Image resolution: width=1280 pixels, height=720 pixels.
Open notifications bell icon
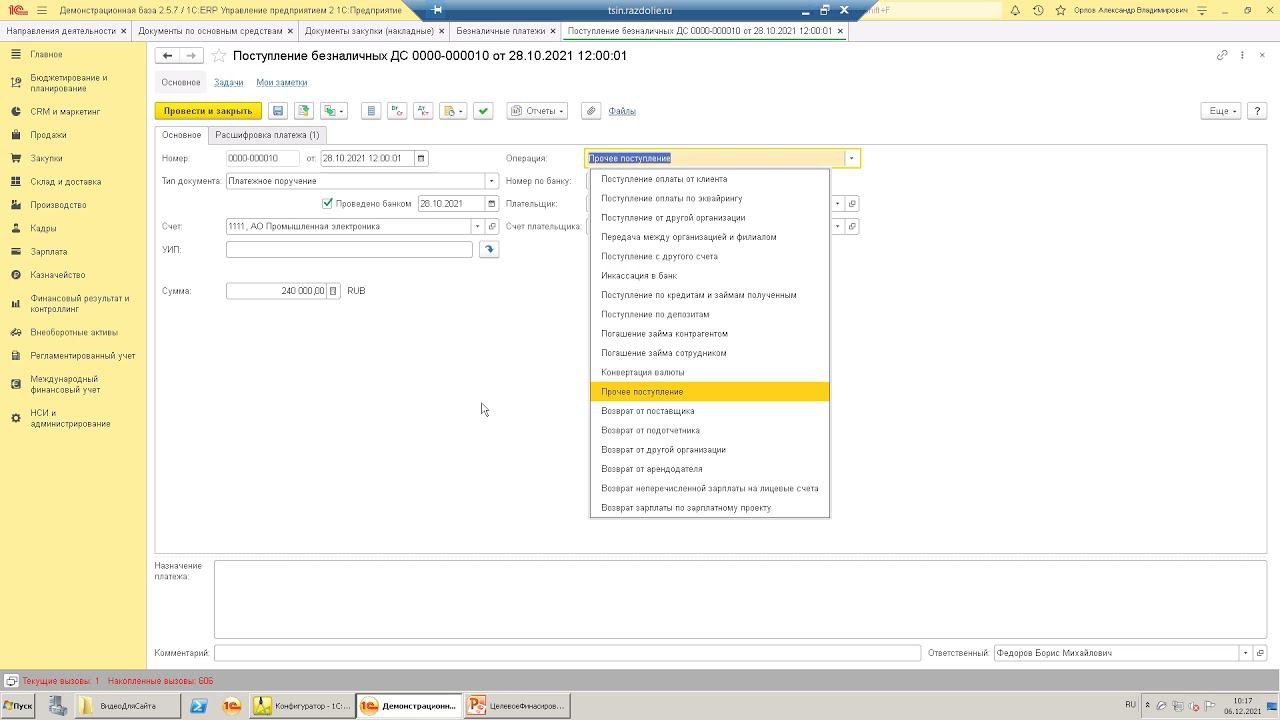click(x=1015, y=10)
